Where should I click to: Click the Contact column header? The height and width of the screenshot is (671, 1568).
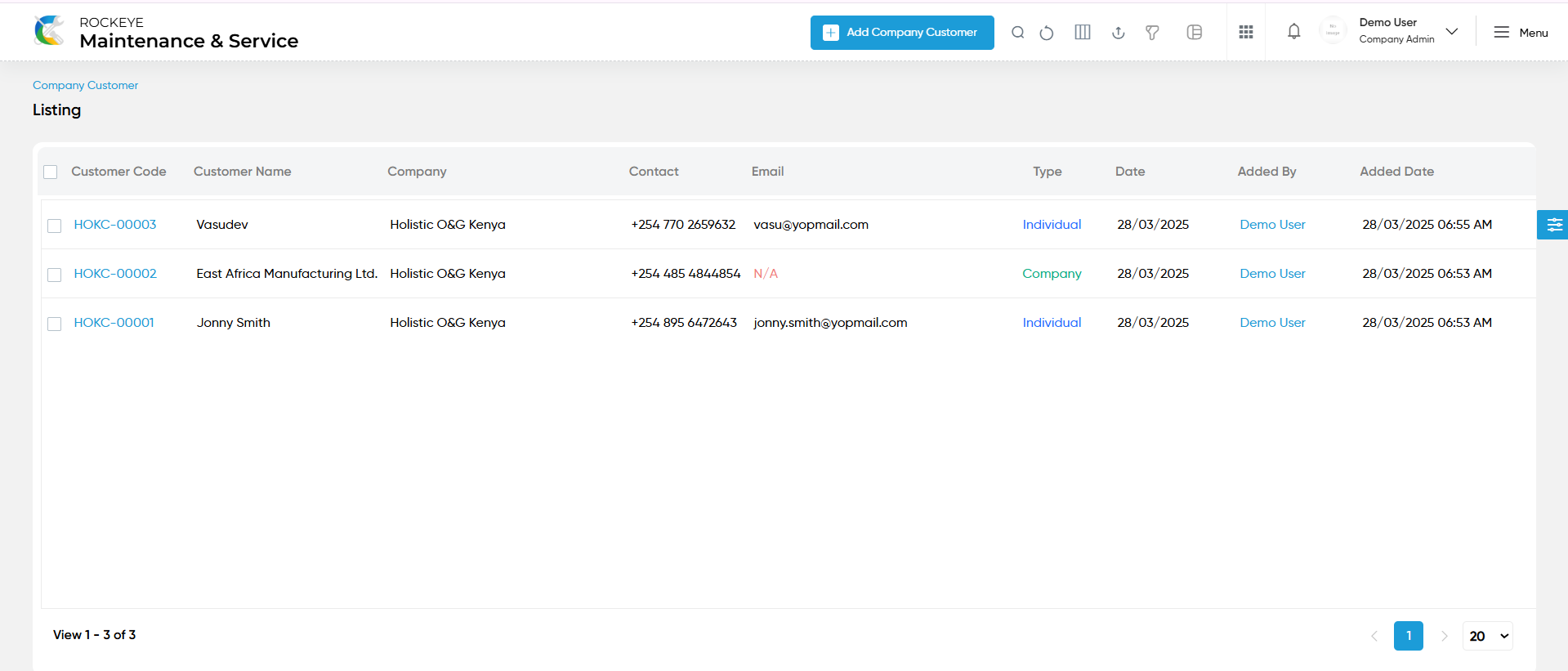[x=654, y=172]
